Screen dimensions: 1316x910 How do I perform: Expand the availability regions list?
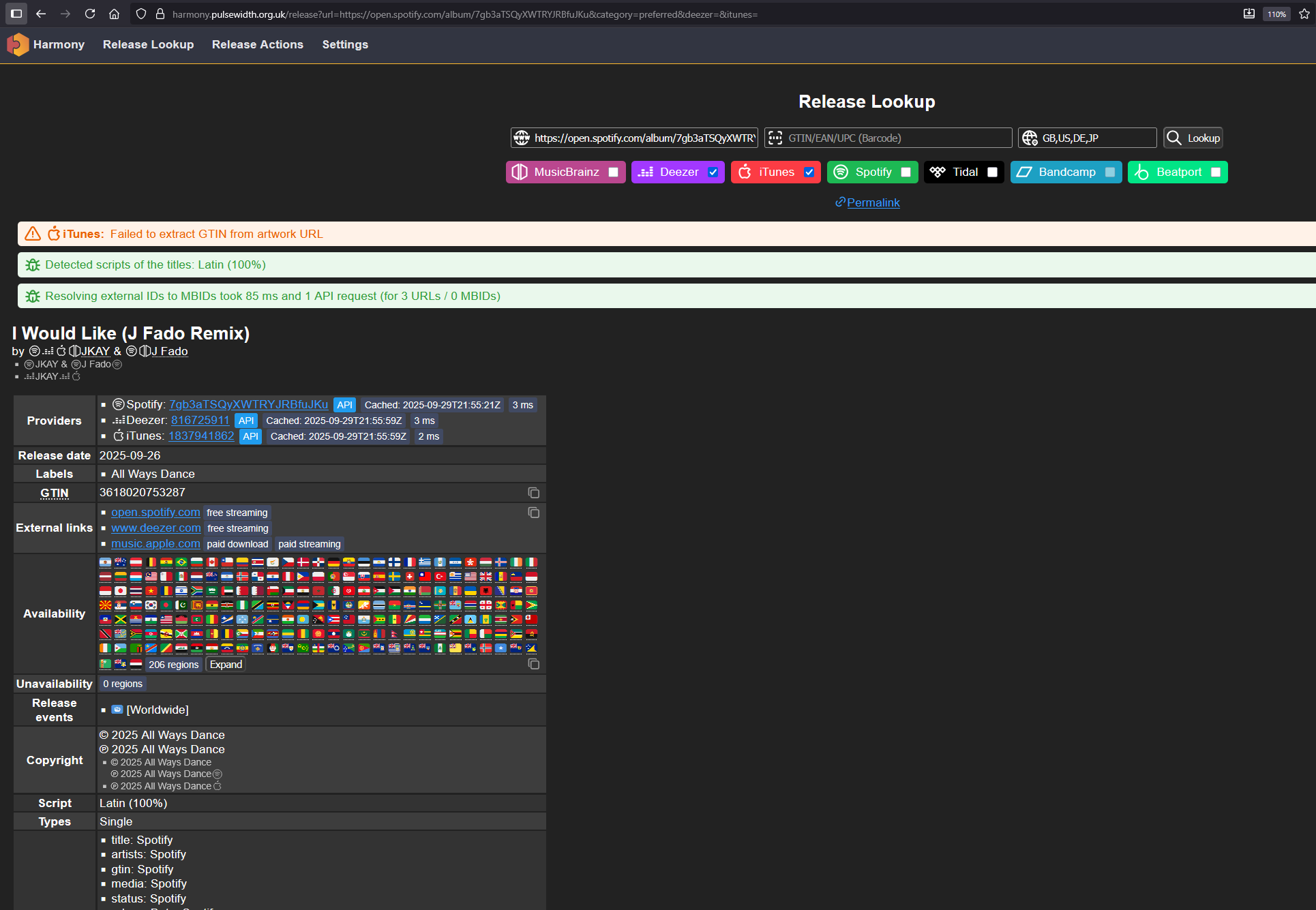(x=226, y=665)
